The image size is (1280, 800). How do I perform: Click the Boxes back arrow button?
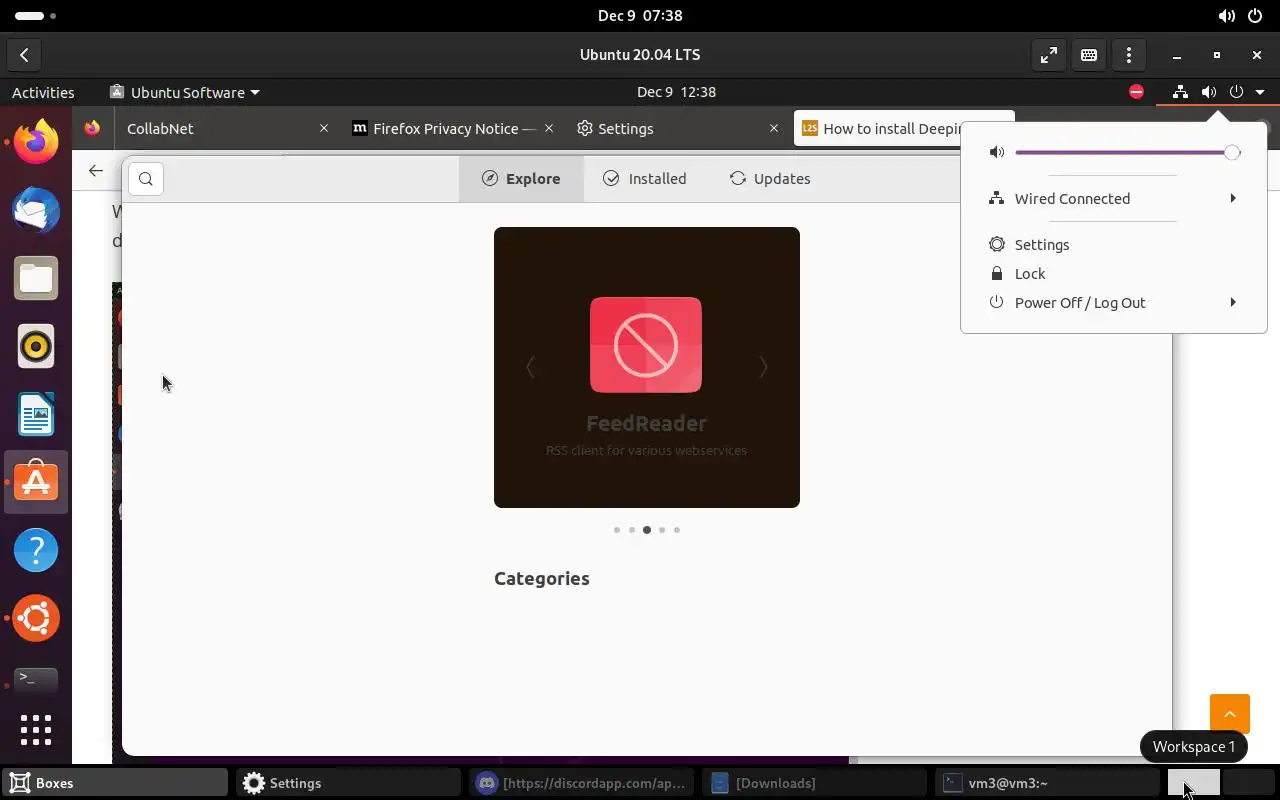(24, 55)
